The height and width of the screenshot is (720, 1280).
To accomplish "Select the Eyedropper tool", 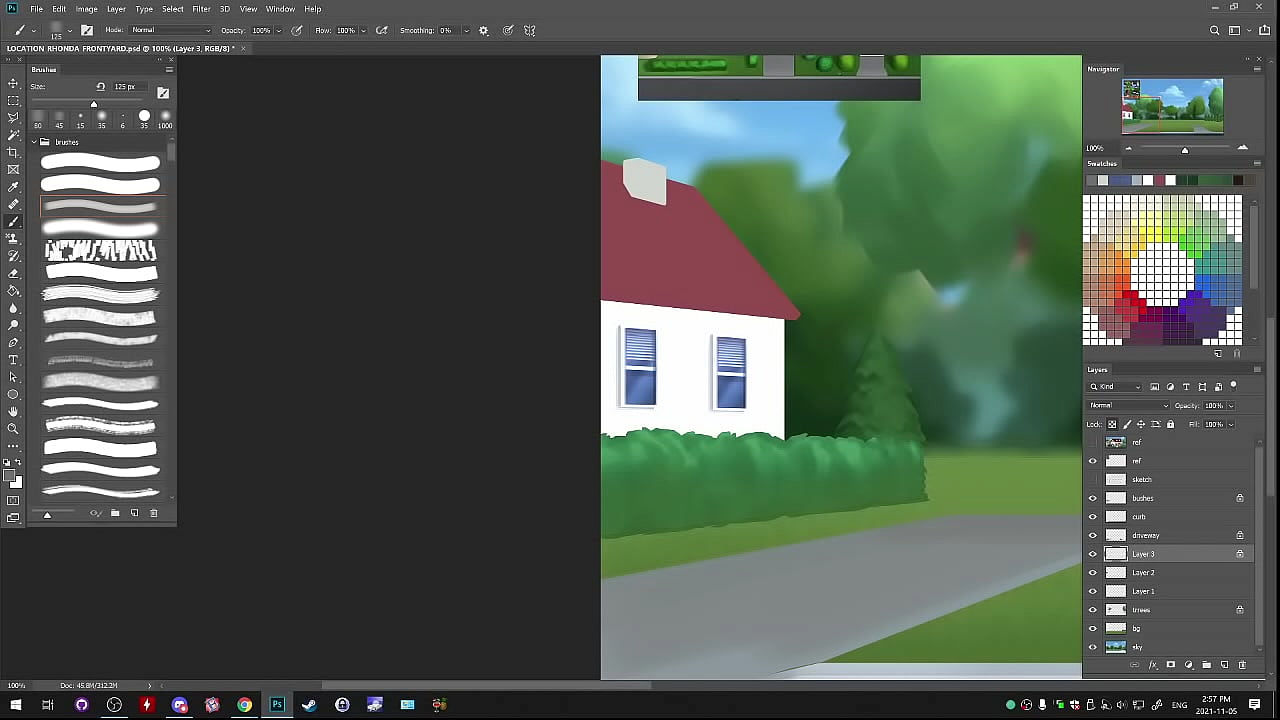I will (x=13, y=187).
